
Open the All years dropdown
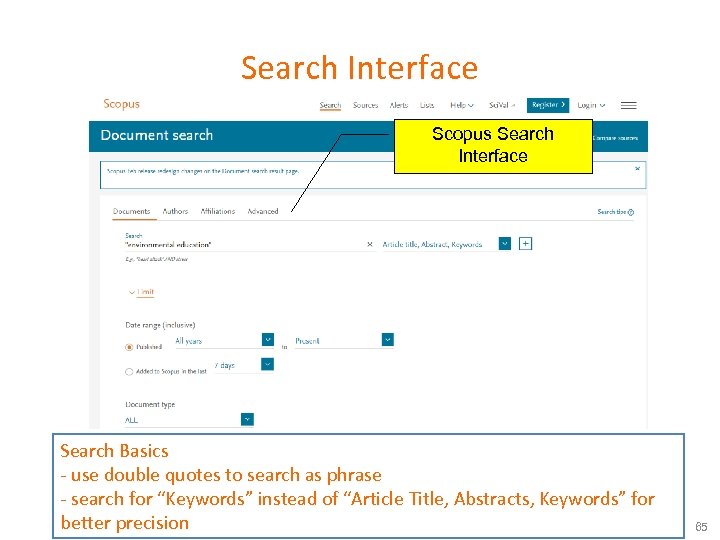tap(224, 340)
